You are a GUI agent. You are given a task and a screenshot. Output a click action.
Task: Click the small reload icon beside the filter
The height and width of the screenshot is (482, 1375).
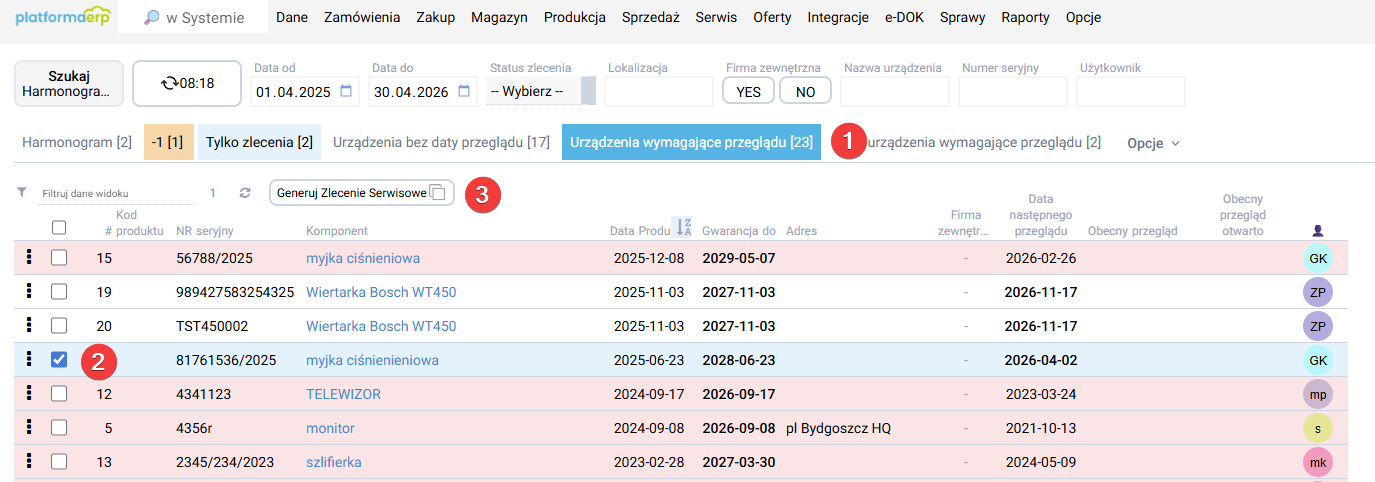pyautogui.click(x=245, y=192)
